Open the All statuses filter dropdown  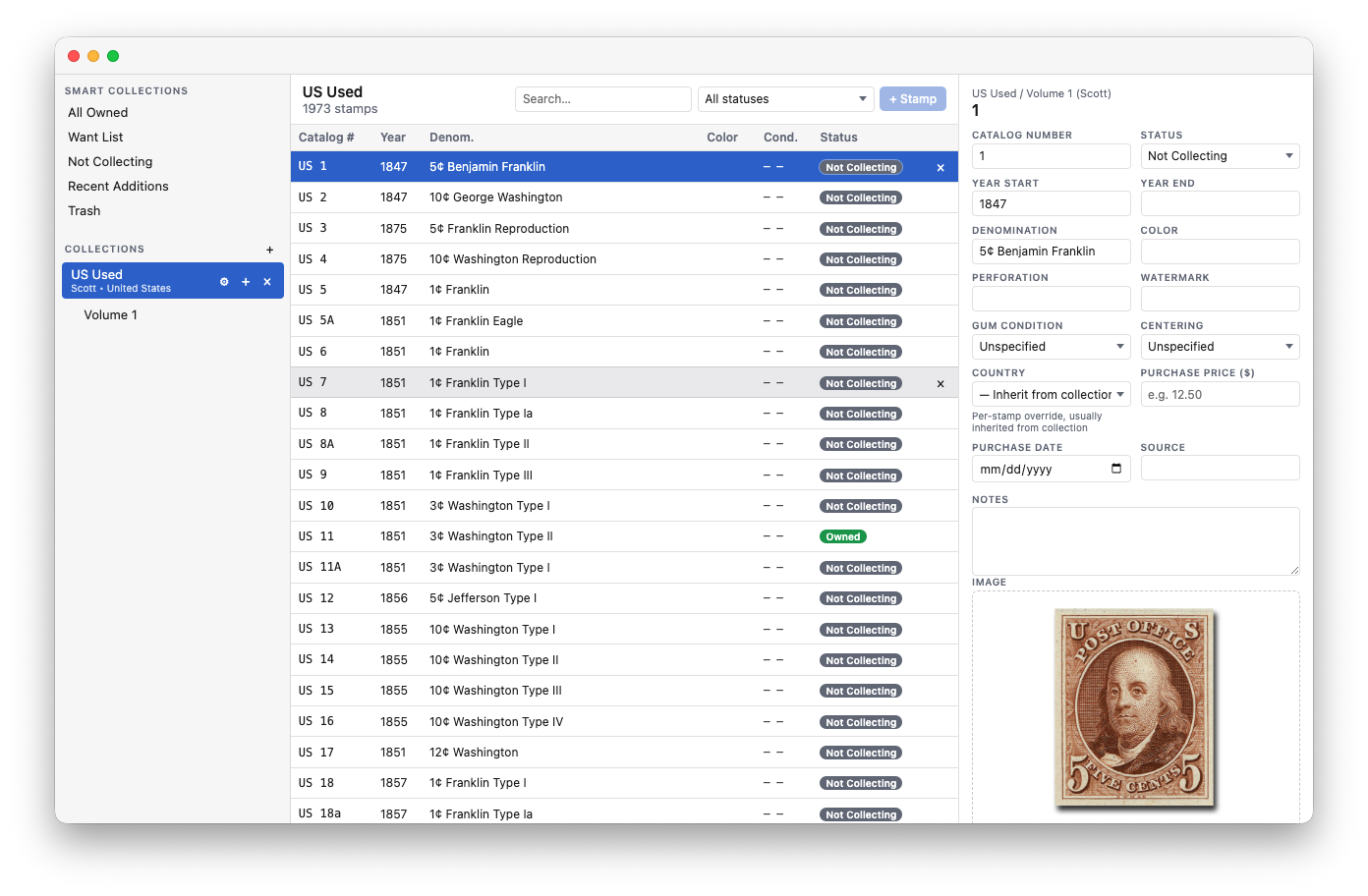(785, 98)
